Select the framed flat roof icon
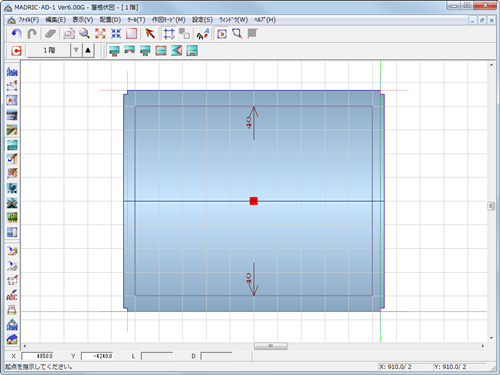 point(161,51)
